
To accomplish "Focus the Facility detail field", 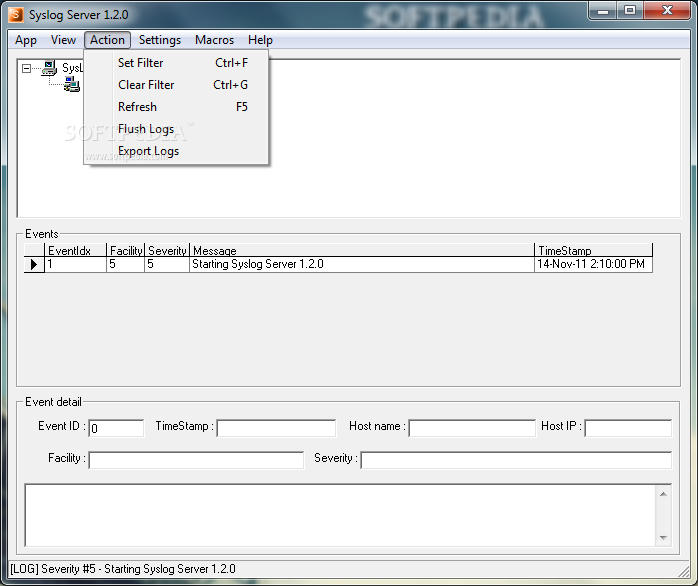I will pos(196,460).
